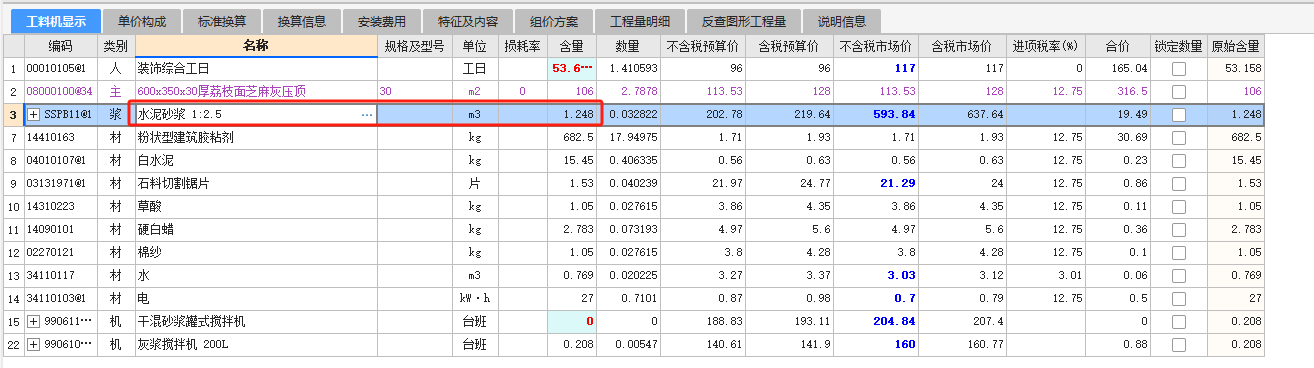Click the 不含税市场价 column header
Image resolution: width=1314 pixels, height=368 pixels.
click(x=875, y=46)
